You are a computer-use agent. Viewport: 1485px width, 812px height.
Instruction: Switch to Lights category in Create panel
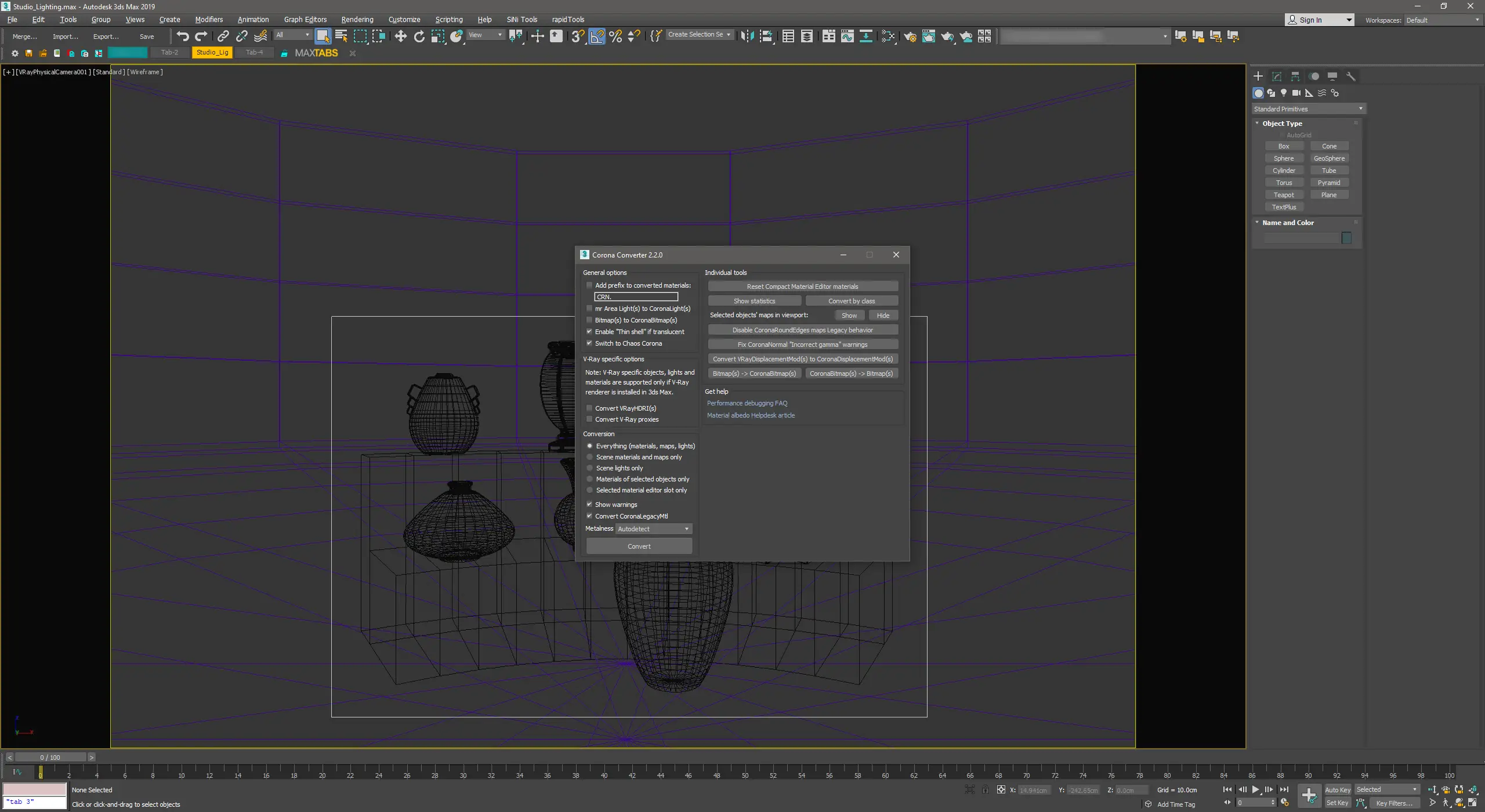[1284, 93]
